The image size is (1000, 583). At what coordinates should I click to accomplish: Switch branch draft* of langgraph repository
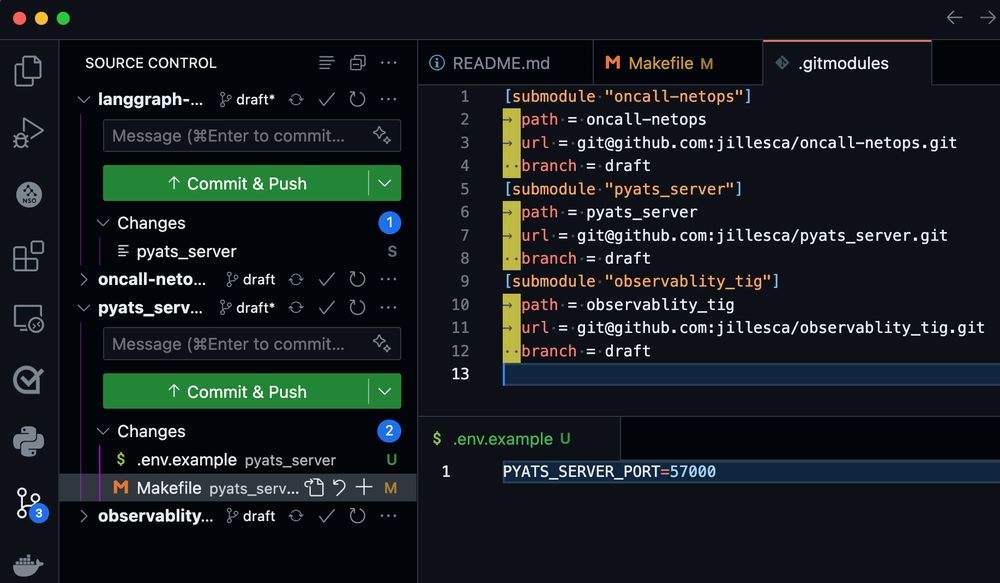coord(247,100)
